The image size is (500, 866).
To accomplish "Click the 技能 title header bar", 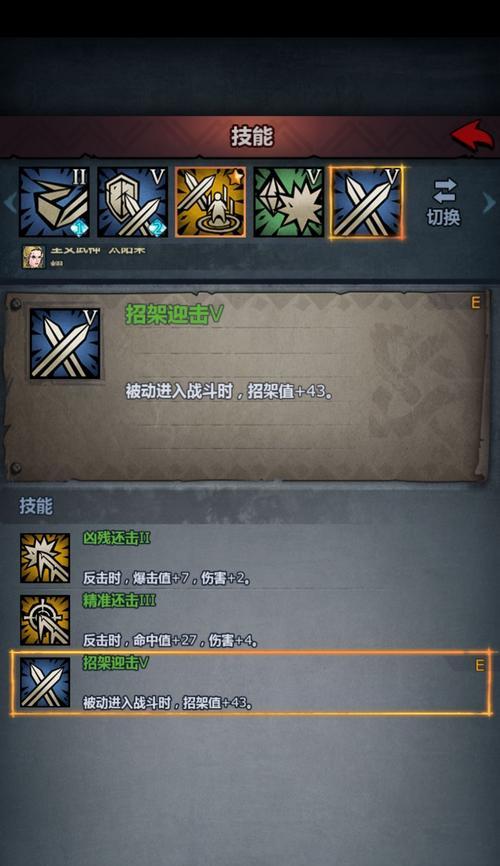I will (250, 136).
